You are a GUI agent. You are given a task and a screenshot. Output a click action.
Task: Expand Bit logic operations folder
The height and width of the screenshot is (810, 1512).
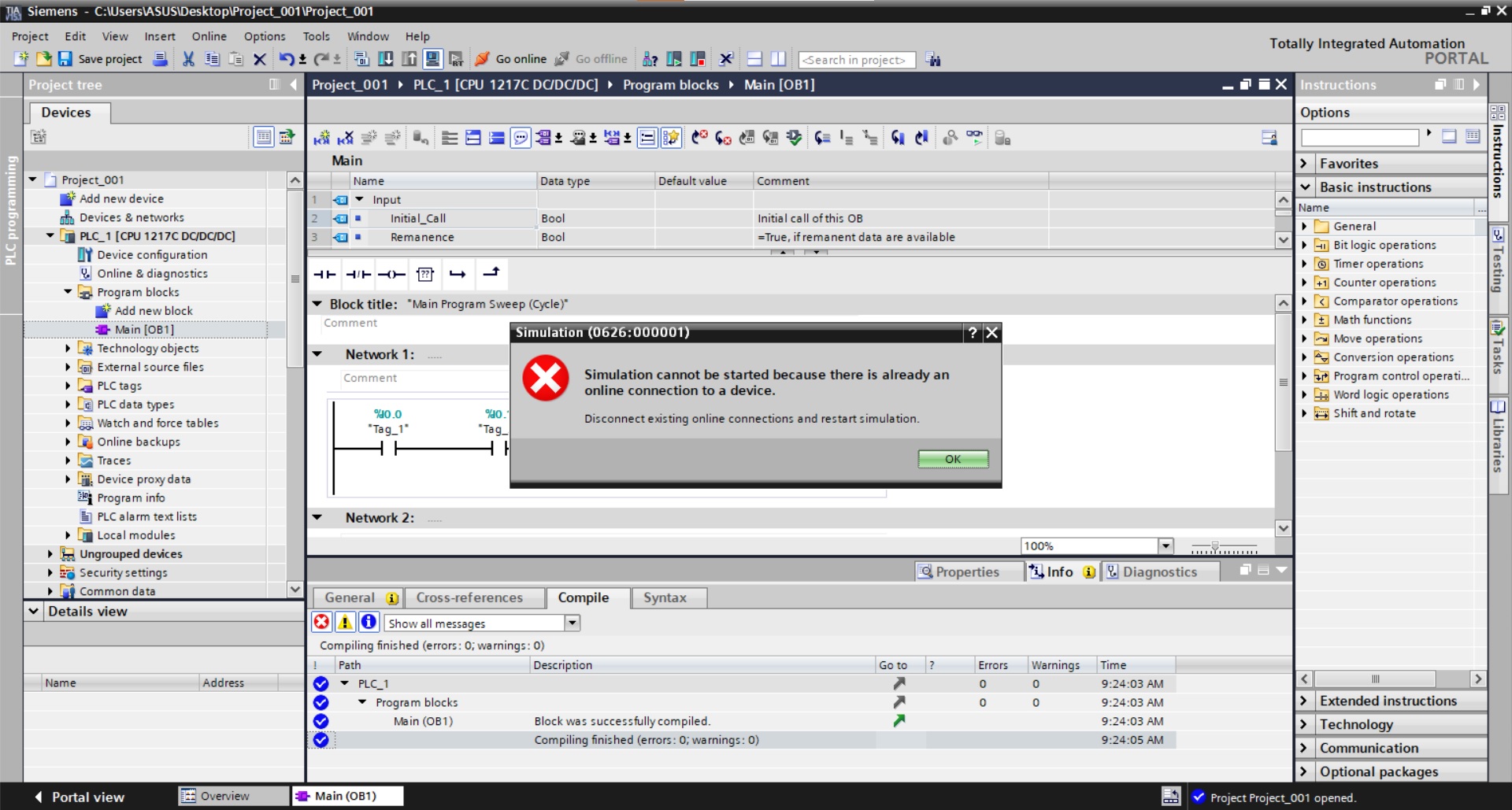[1304, 245]
